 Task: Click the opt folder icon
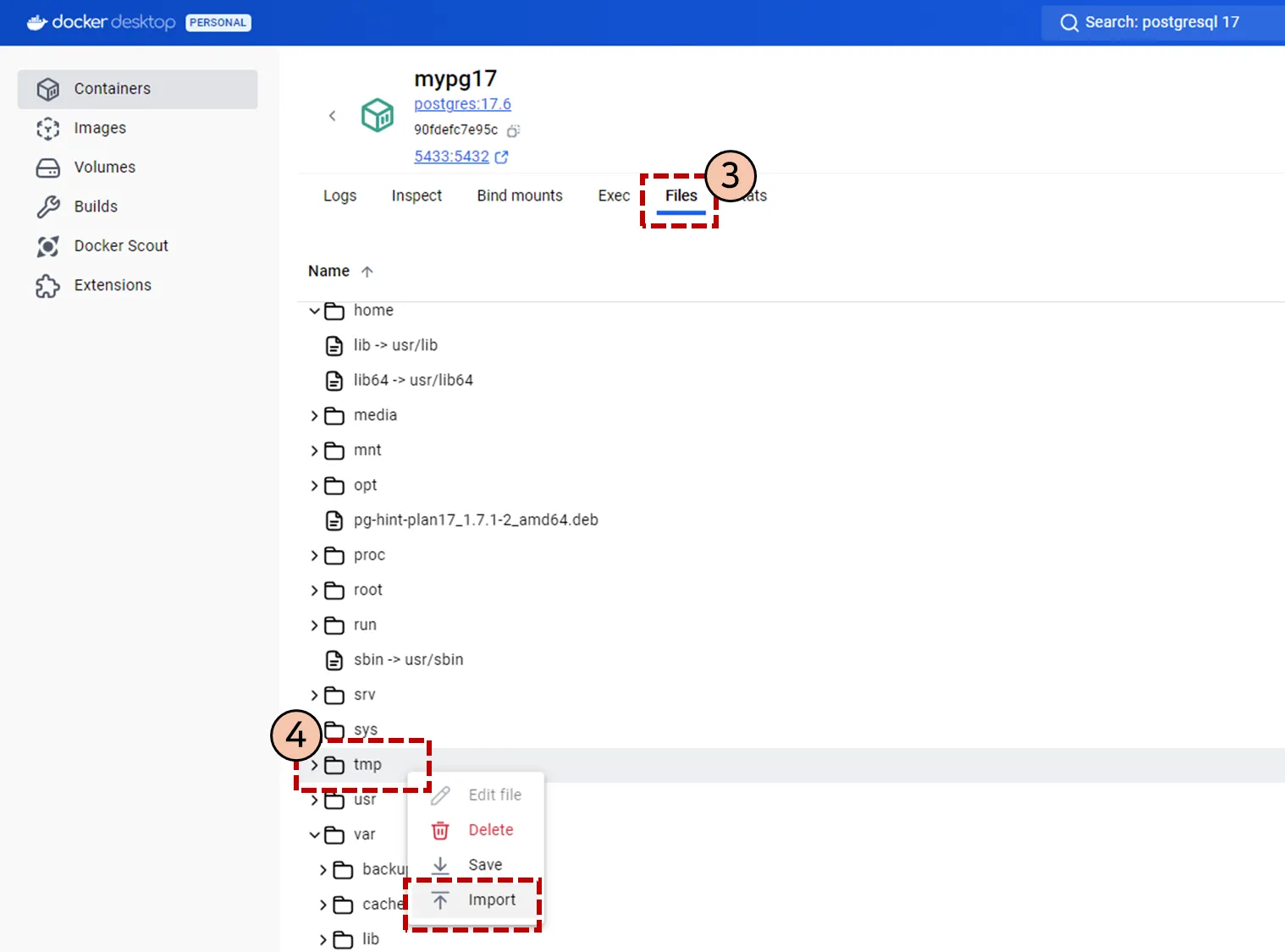(x=334, y=486)
